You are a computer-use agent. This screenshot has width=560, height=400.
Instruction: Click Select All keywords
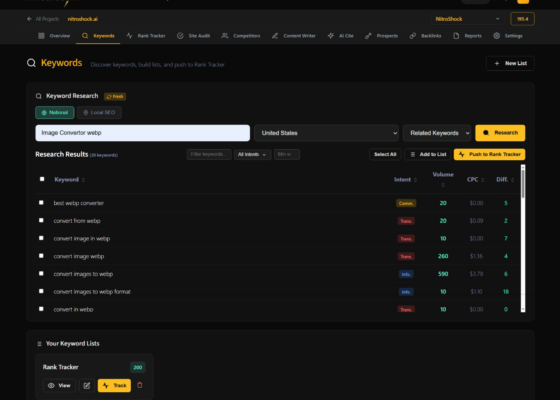(x=385, y=154)
